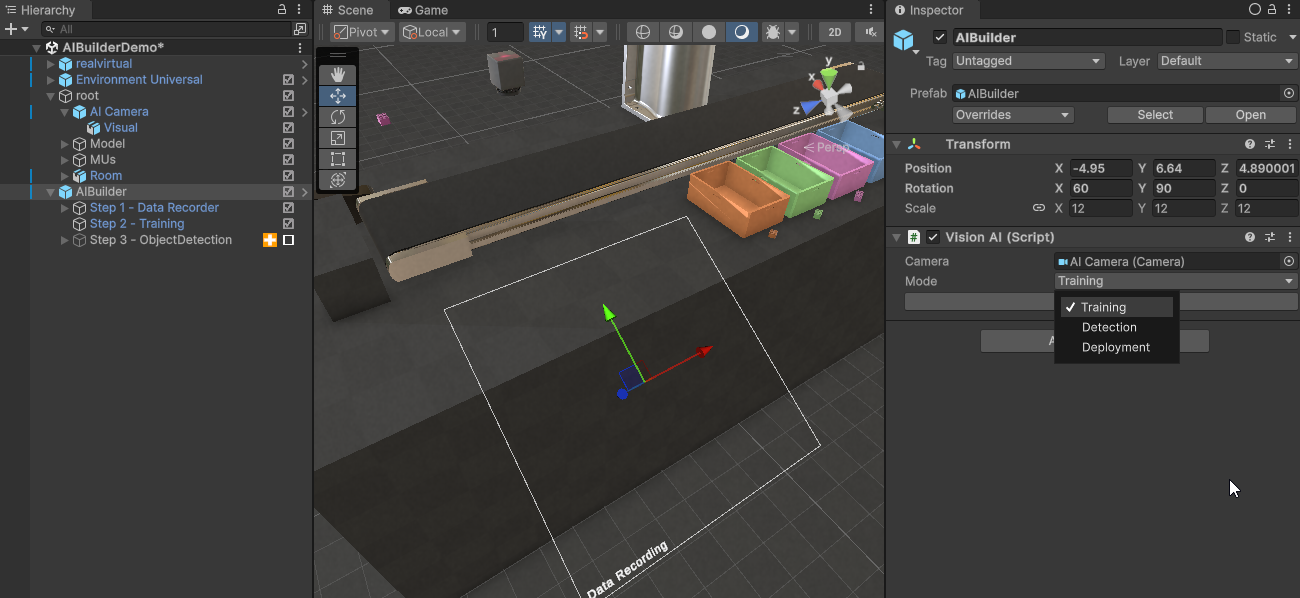This screenshot has height=598, width=1300.
Task: Click the prefab Open button
Action: click(x=1250, y=115)
